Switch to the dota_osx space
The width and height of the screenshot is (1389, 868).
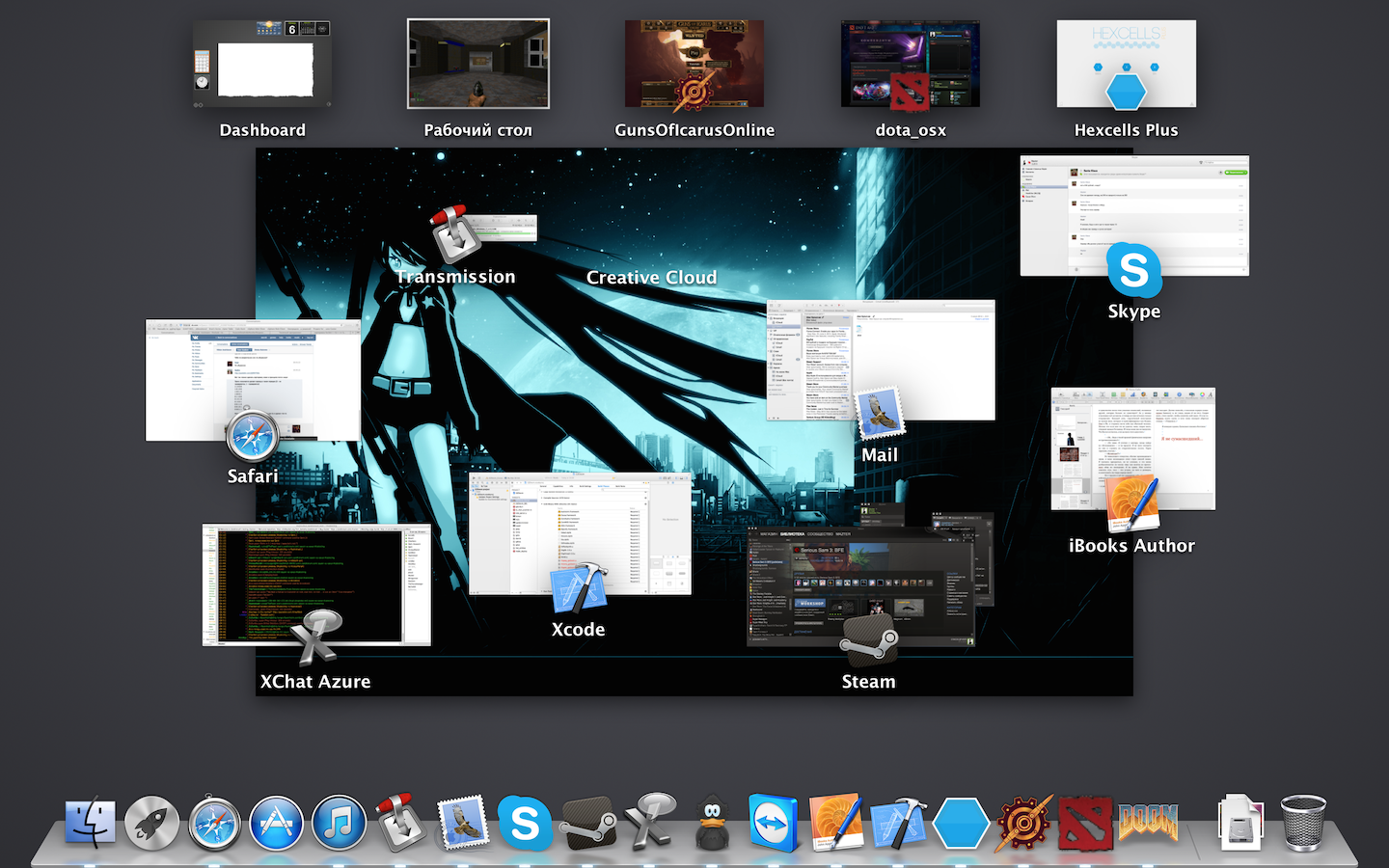coord(911,65)
